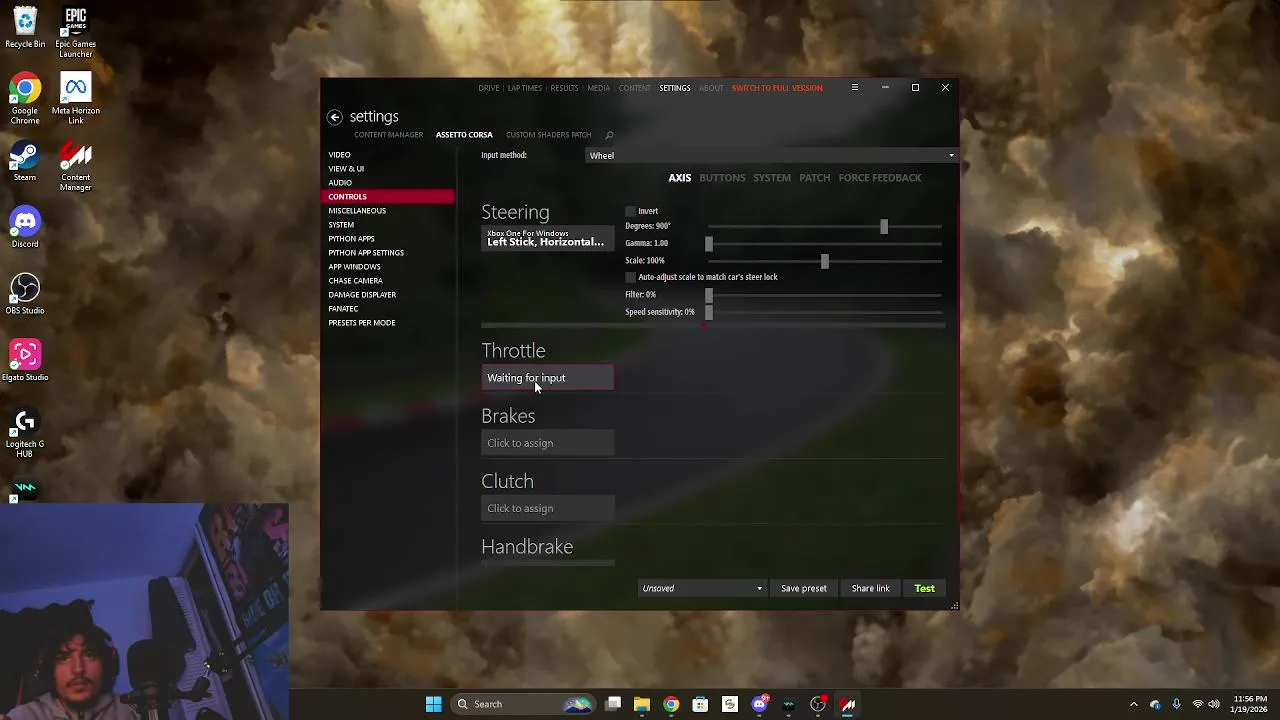Open Google Chrome desktop icon
1280x720 pixels.
coord(25,100)
